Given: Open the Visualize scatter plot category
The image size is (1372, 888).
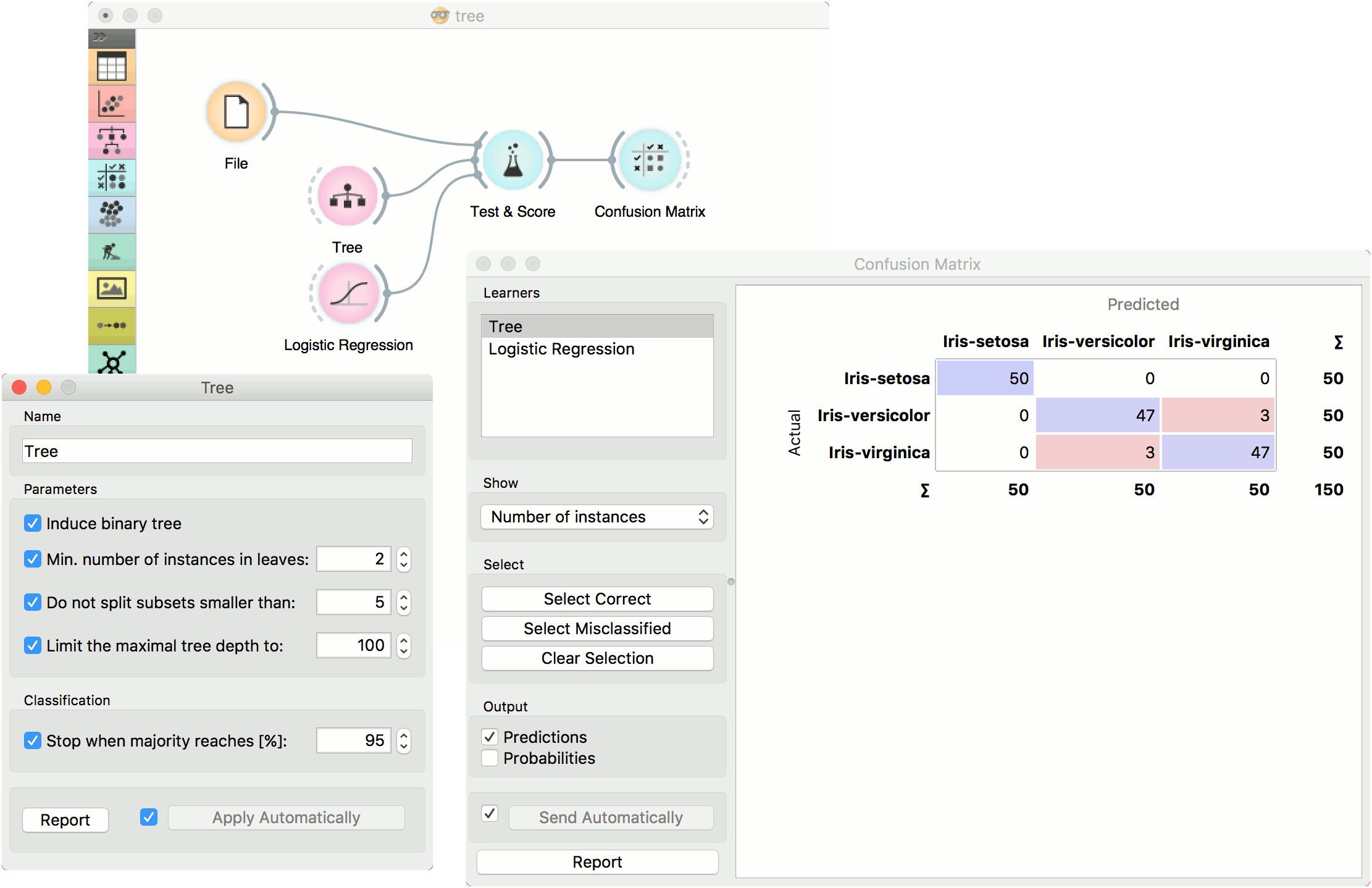Looking at the screenshot, I should pyautogui.click(x=112, y=104).
